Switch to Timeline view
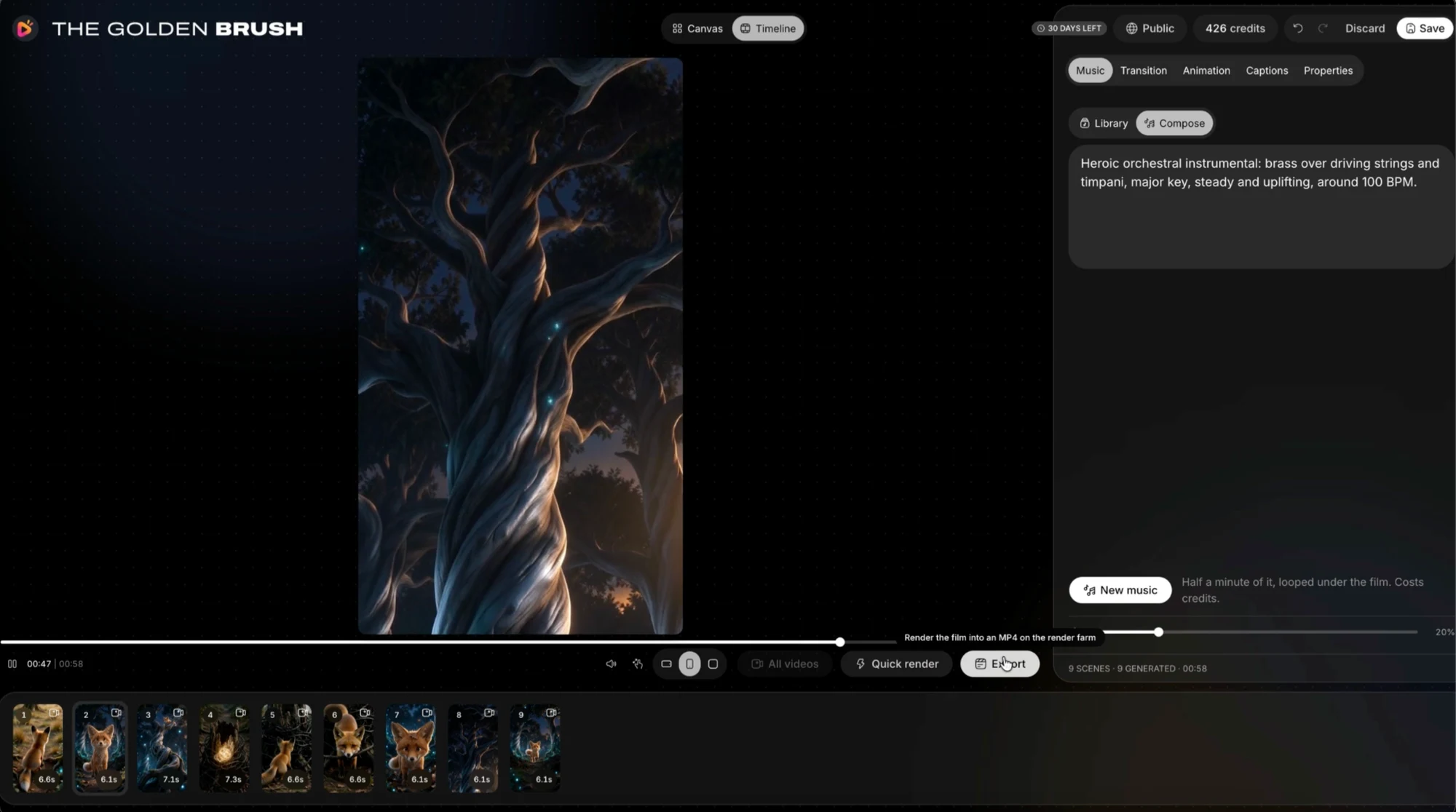 [767, 28]
